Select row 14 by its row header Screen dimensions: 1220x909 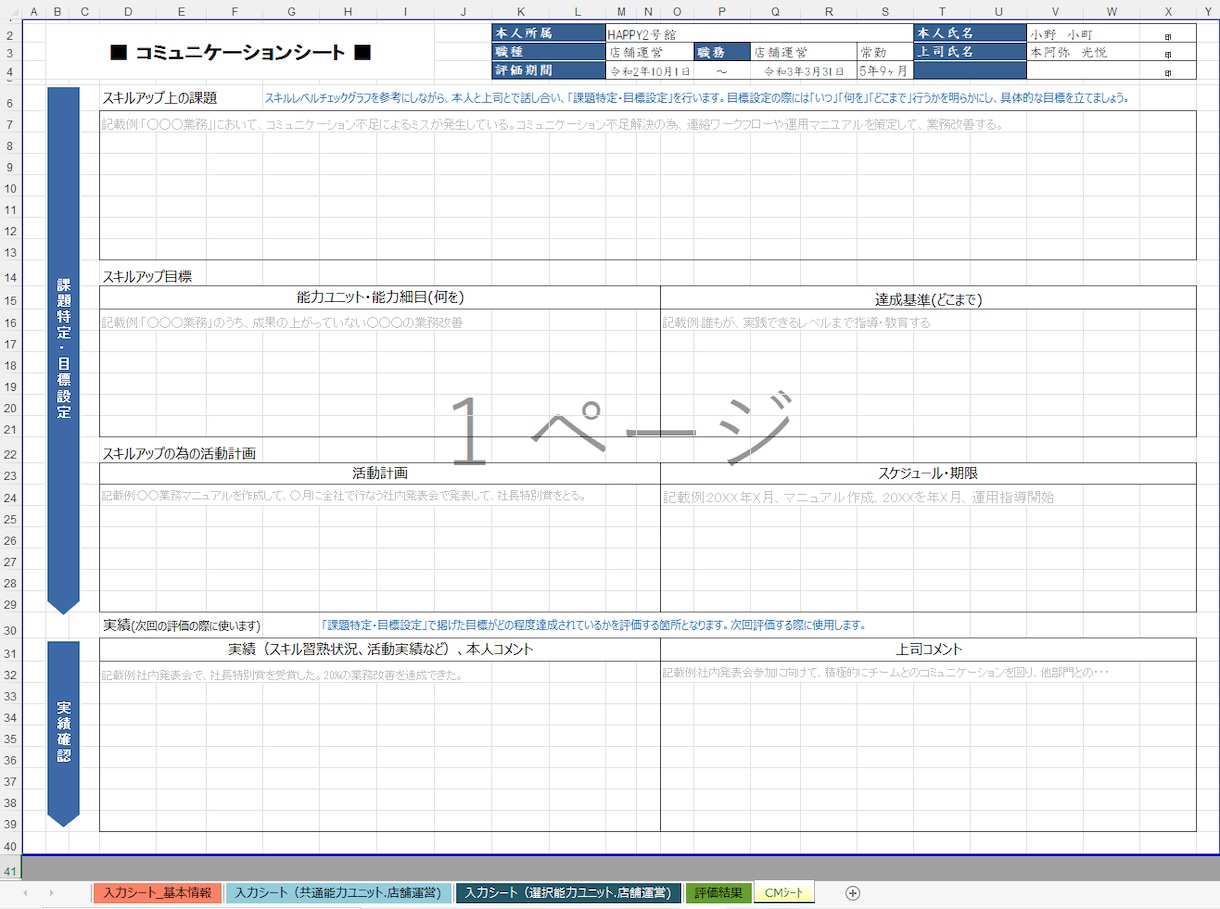(10, 277)
